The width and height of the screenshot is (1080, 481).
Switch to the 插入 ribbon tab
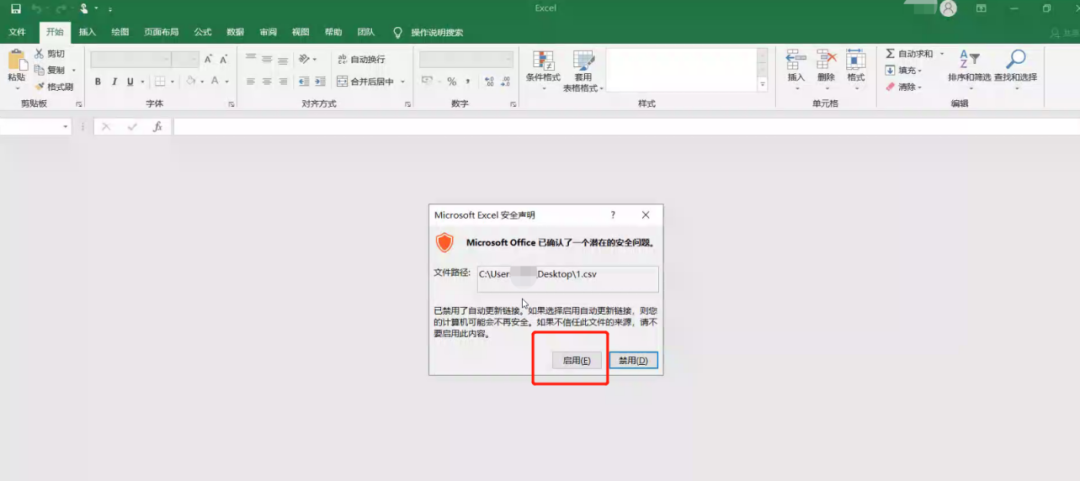[x=87, y=32]
